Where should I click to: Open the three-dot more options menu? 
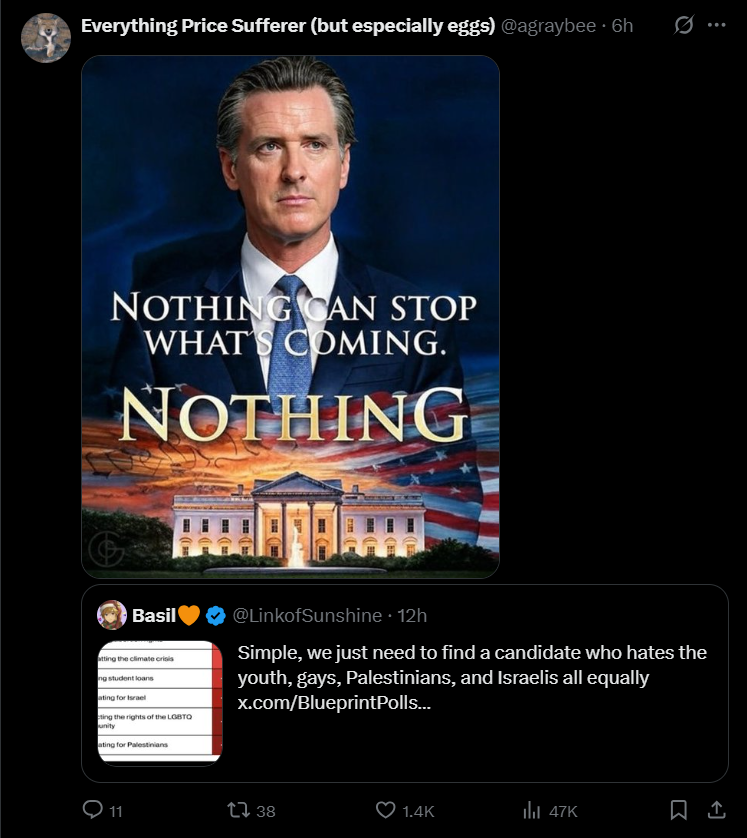click(x=716, y=25)
